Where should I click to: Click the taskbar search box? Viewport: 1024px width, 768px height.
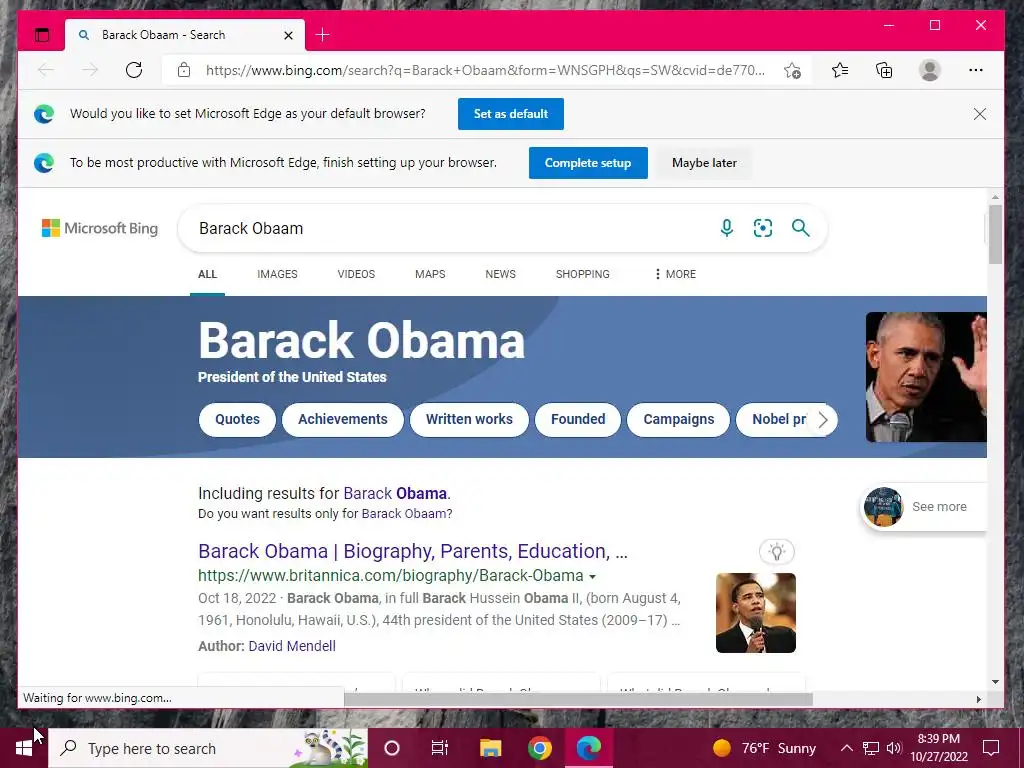pos(208,748)
